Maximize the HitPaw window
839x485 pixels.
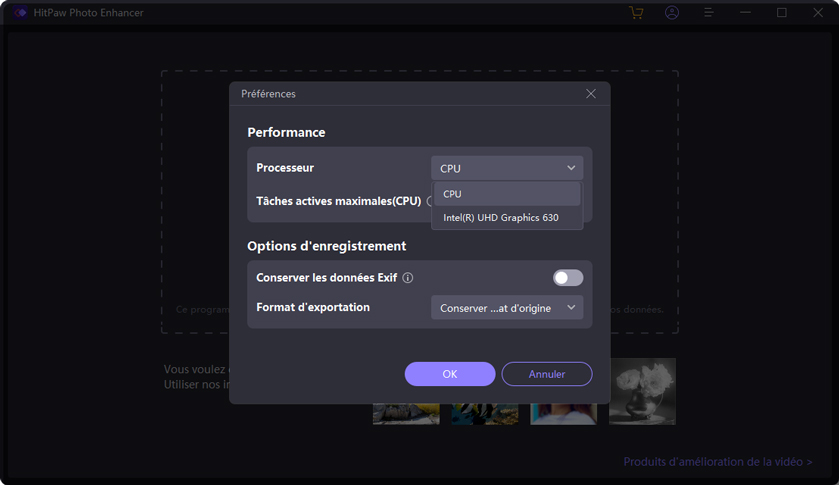pyautogui.click(x=782, y=12)
